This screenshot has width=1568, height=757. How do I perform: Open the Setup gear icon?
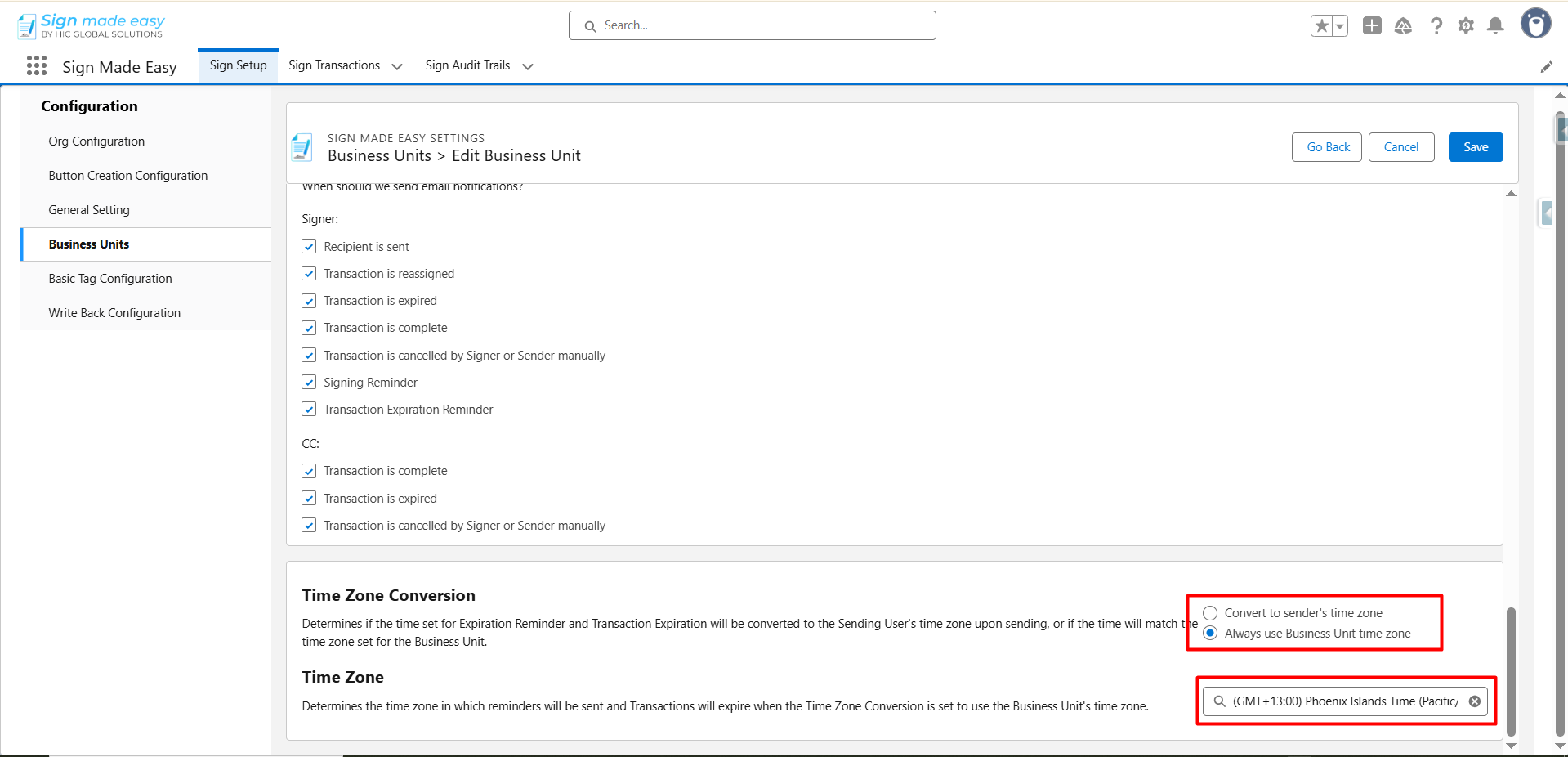[1466, 26]
